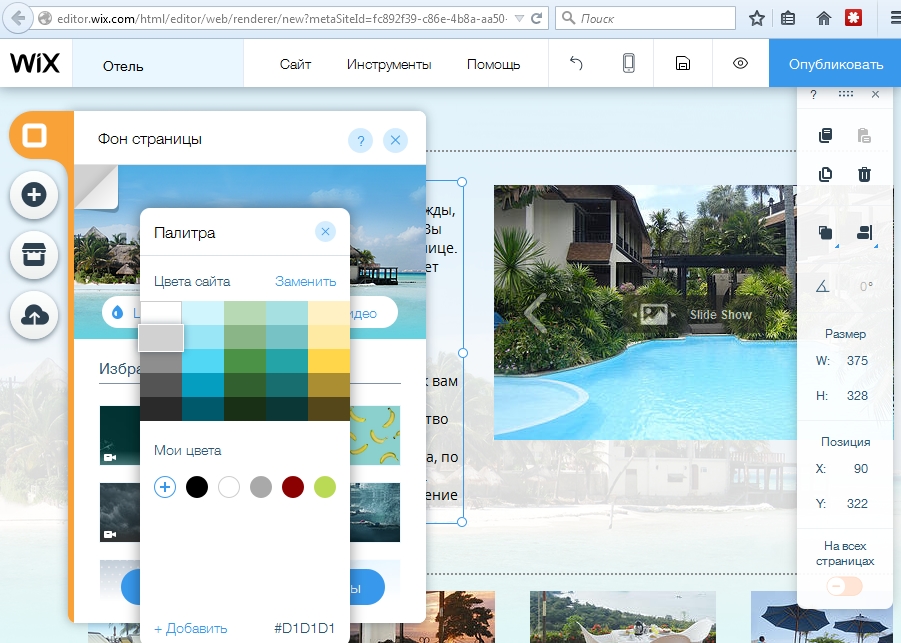Viewport: 901px width, 643px height.
Task: Open the App Market sidebar icon
Action: [34, 255]
